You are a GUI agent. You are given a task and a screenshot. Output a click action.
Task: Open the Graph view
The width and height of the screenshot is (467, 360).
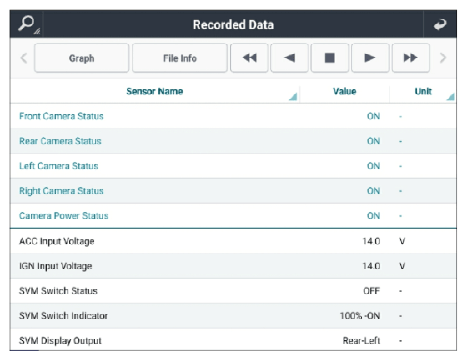click(x=81, y=58)
